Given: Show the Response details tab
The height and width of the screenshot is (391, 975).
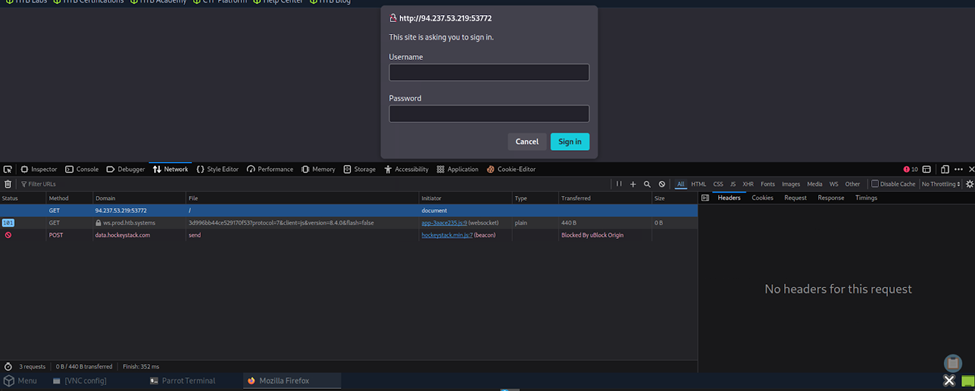Looking at the screenshot, I should tap(831, 198).
